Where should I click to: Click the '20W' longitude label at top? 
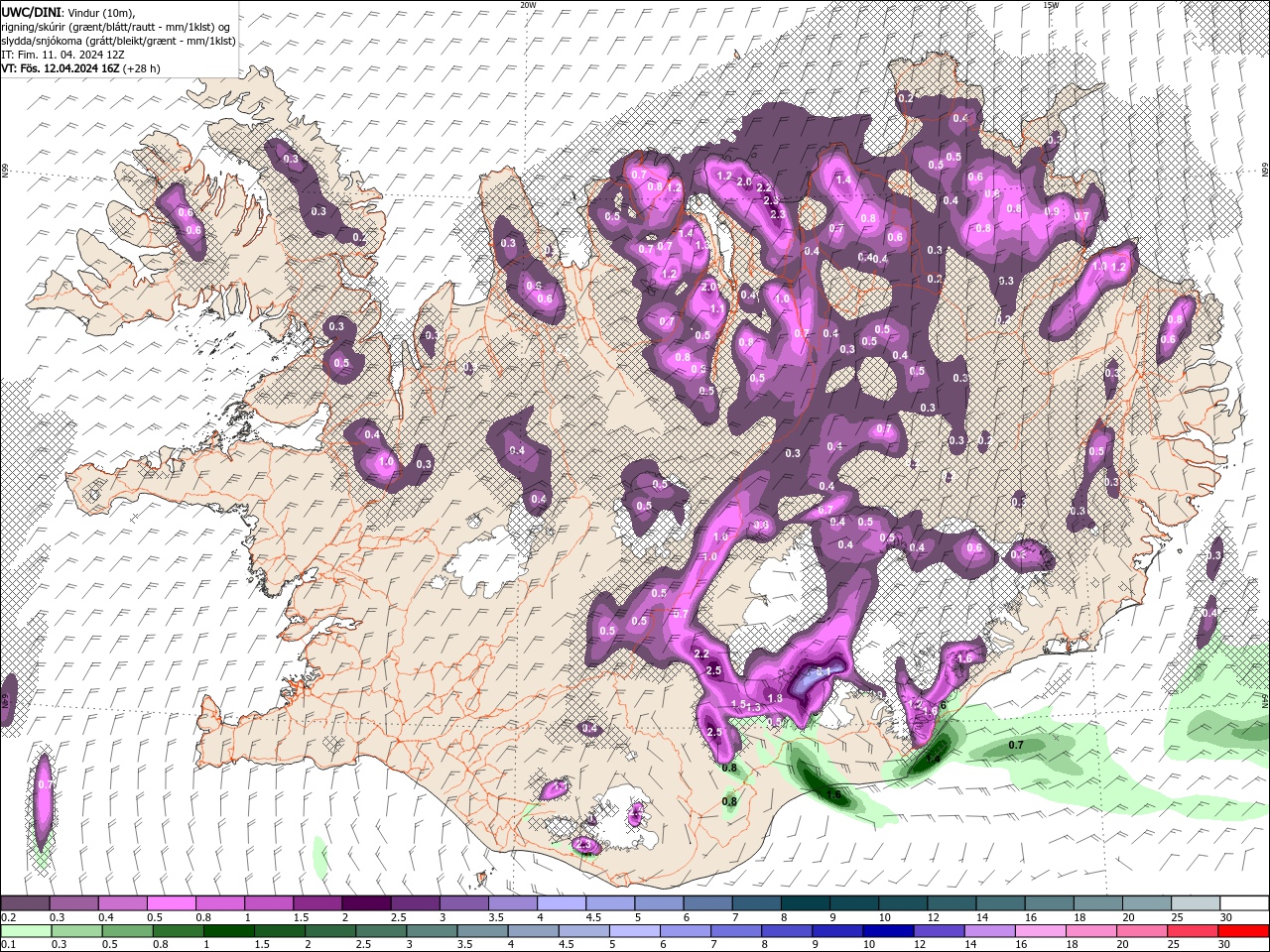528,5
